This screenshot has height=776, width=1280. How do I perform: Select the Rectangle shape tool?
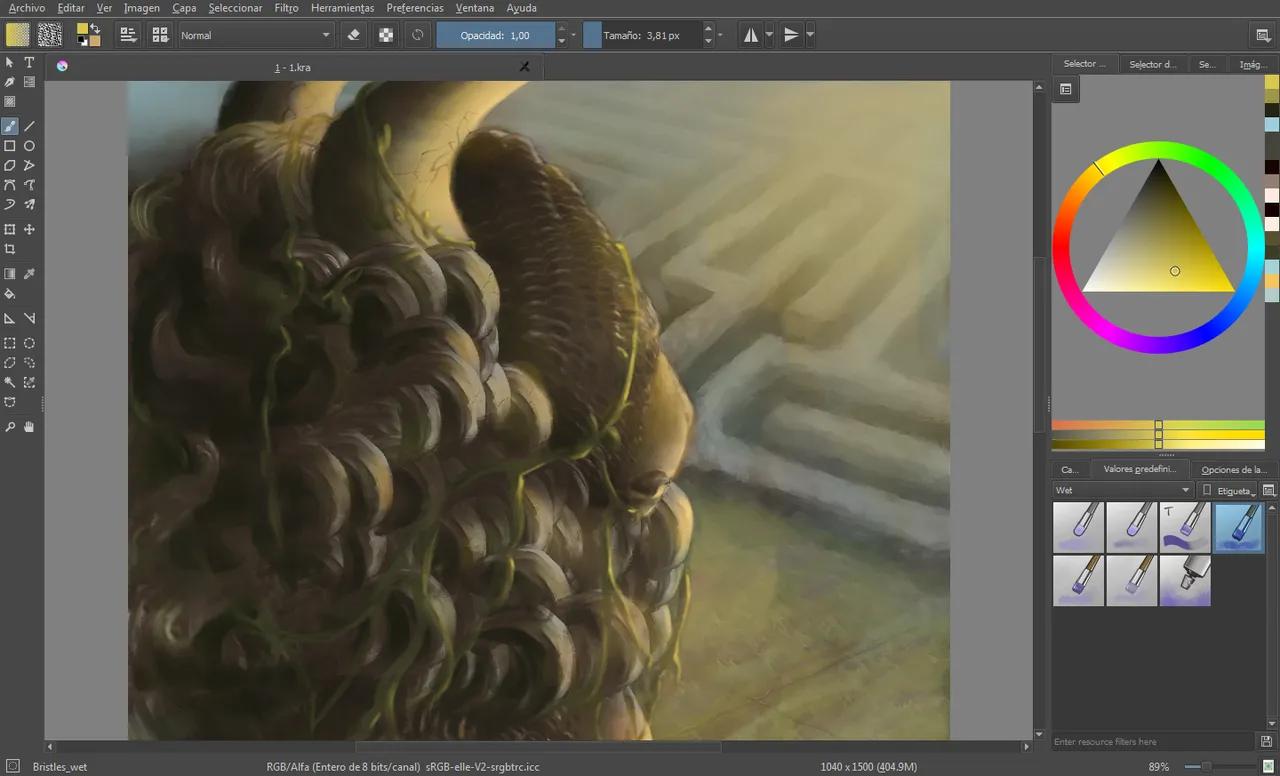[10, 146]
